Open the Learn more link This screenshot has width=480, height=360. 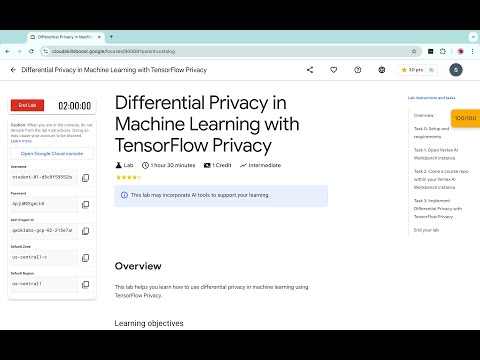[x=21, y=141]
